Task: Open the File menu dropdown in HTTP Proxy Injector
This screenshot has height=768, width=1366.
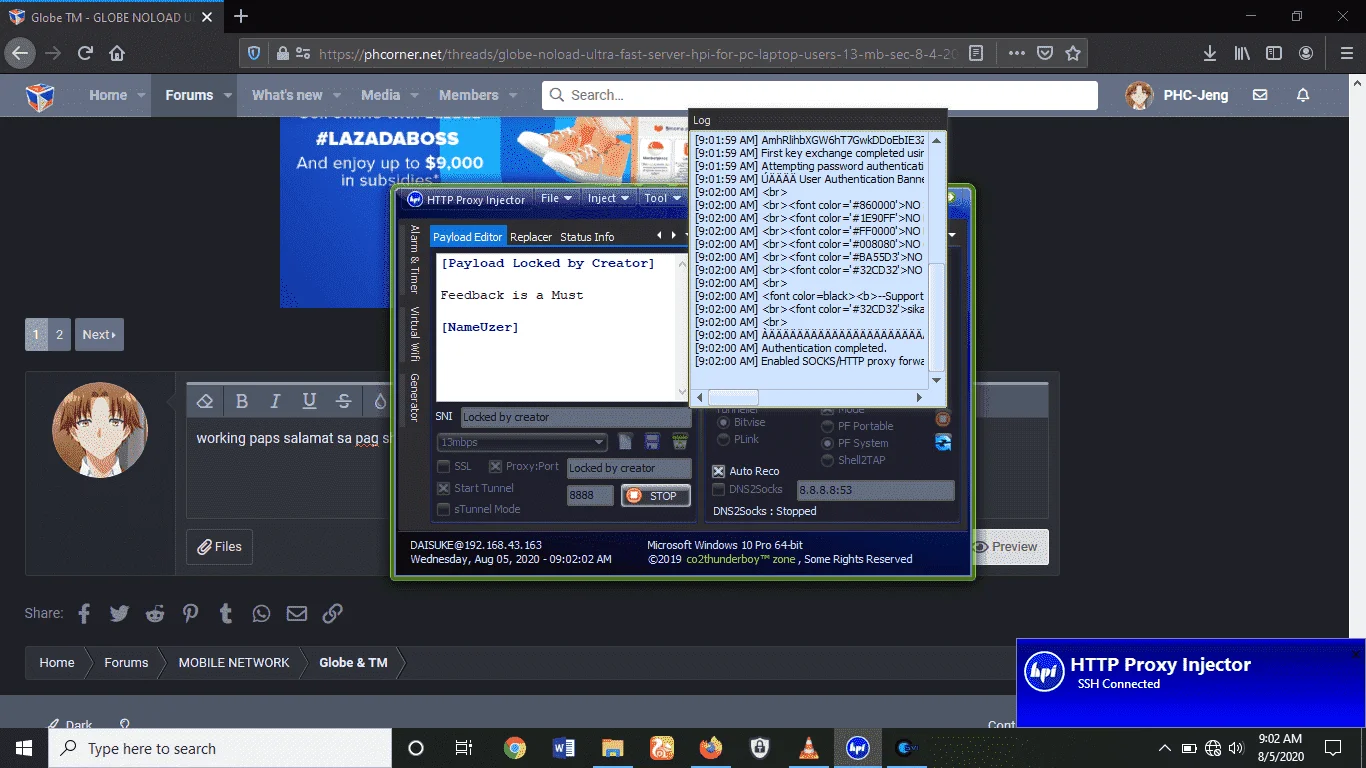Action: click(556, 198)
